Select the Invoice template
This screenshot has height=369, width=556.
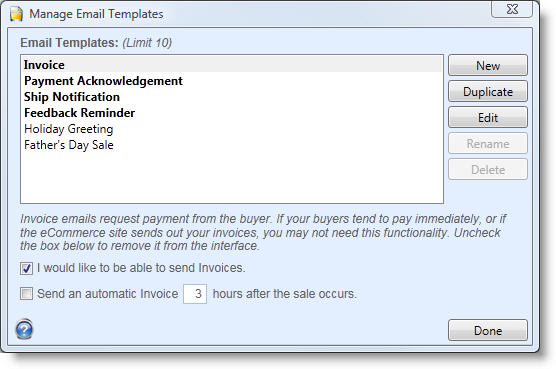click(232, 65)
